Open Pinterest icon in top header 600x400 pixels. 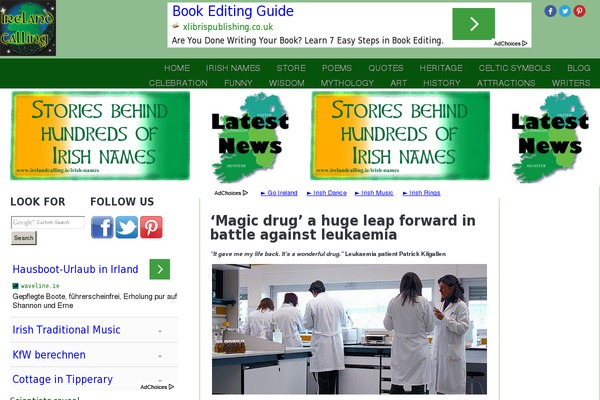pos(579,11)
